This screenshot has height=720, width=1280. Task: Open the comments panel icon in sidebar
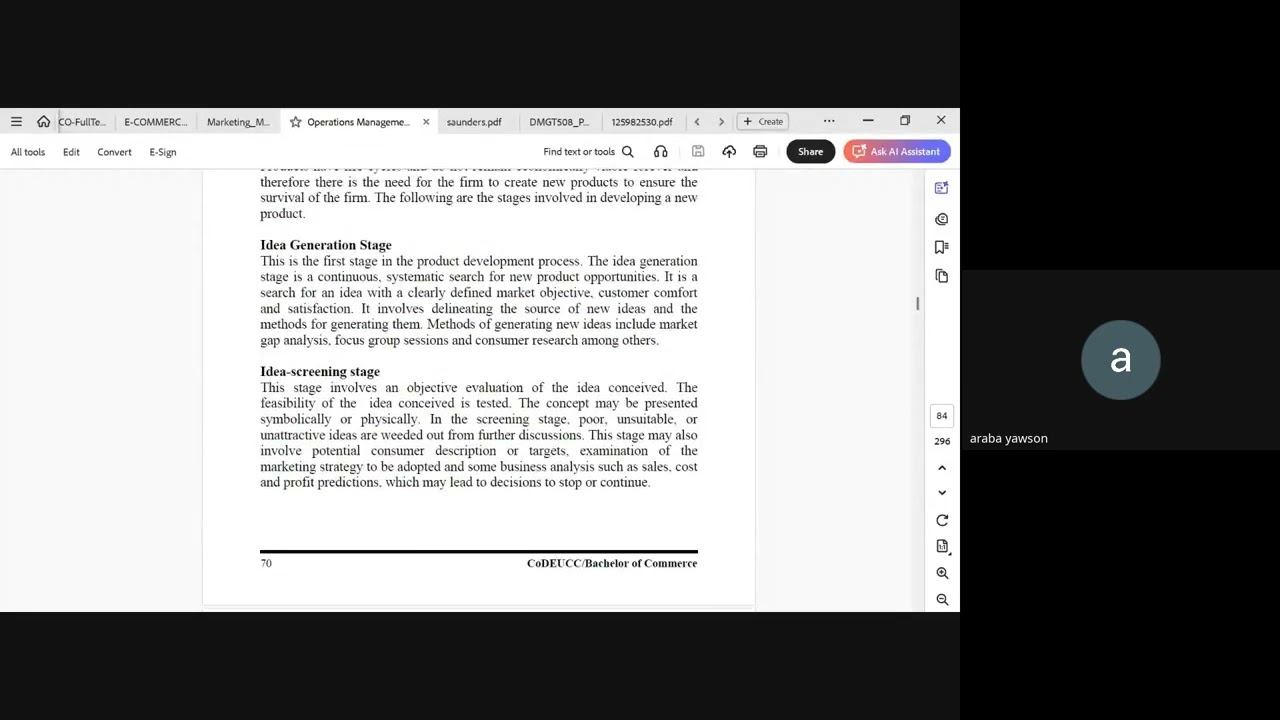pyautogui.click(x=941, y=219)
